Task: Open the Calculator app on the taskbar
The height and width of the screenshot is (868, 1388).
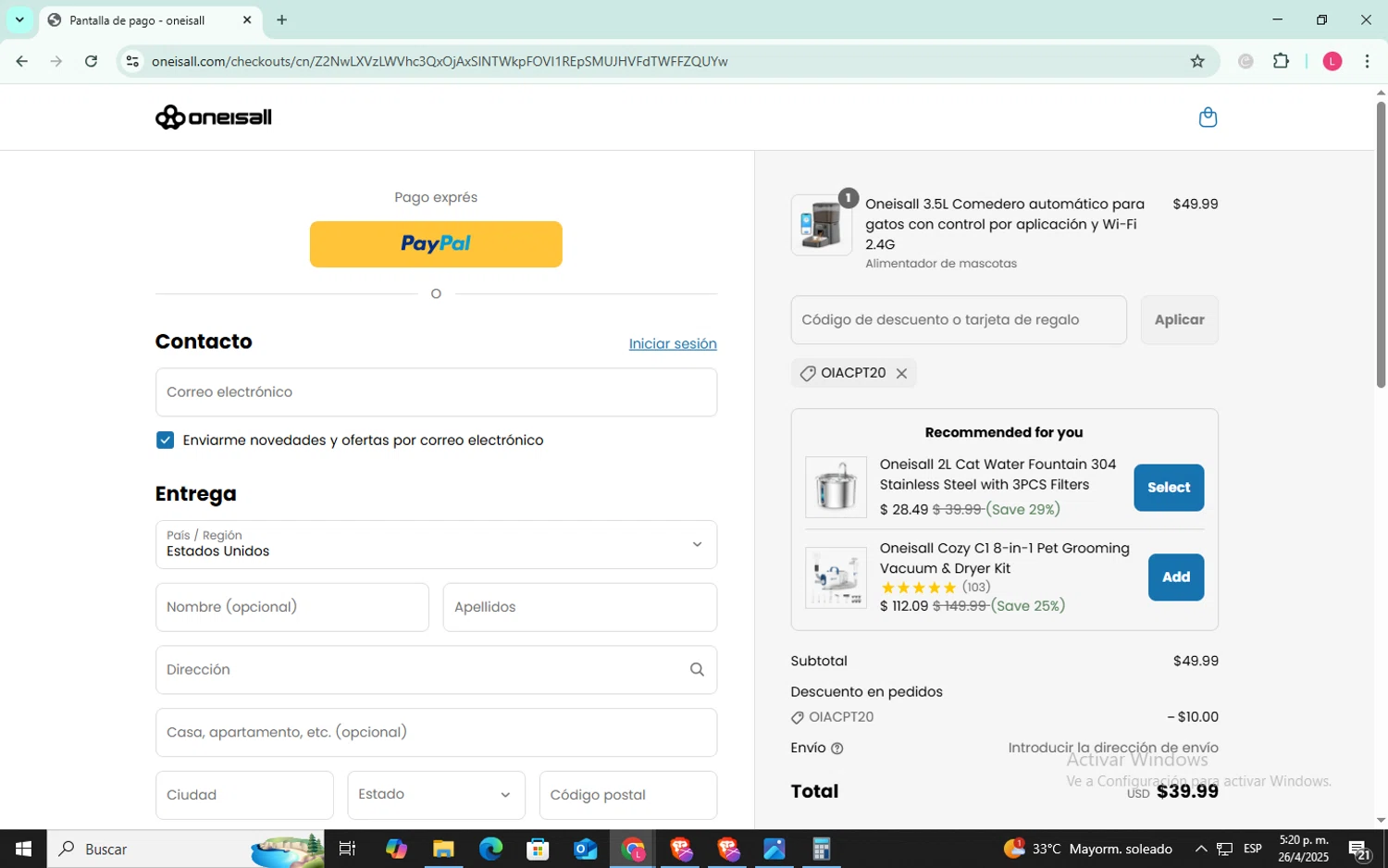Action: click(822, 849)
